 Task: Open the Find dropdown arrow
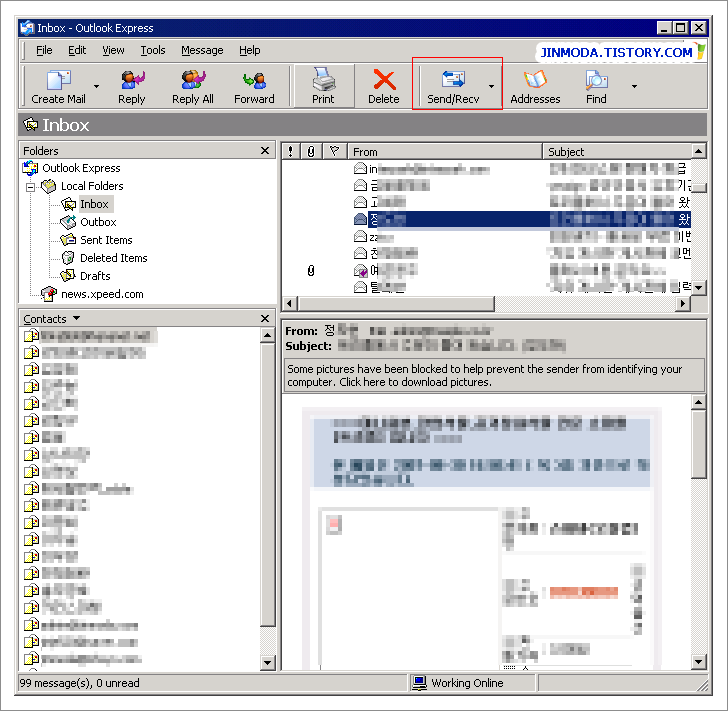click(x=634, y=86)
